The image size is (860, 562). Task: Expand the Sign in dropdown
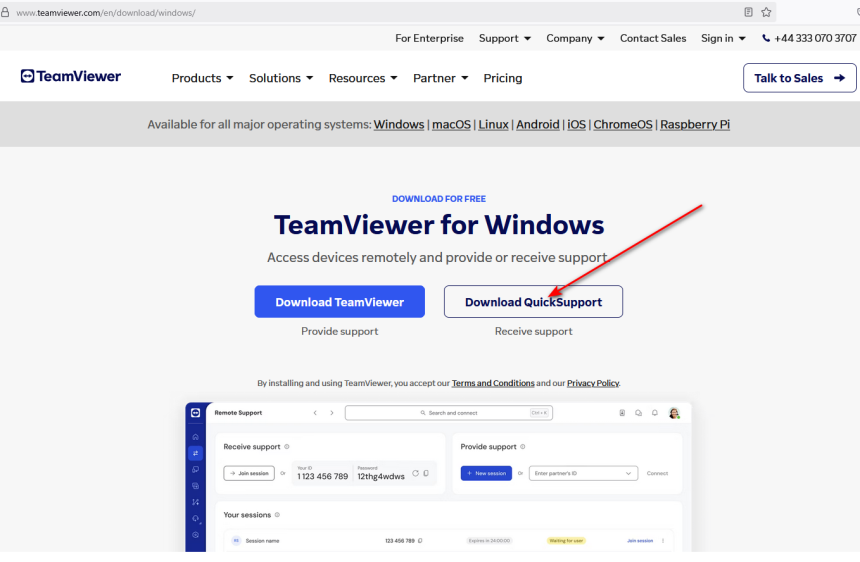click(723, 38)
